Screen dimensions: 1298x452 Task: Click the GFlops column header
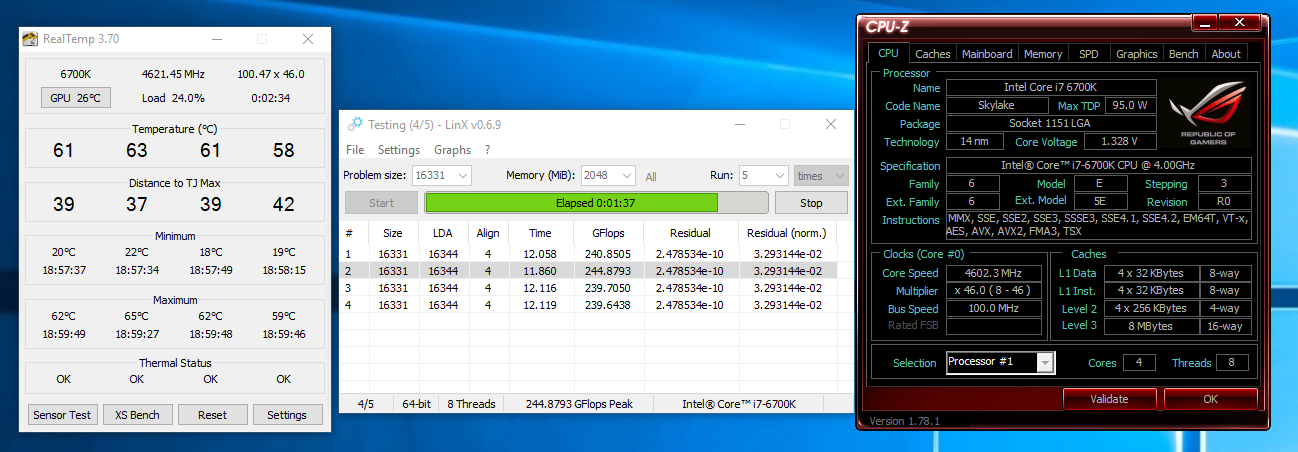(608, 233)
